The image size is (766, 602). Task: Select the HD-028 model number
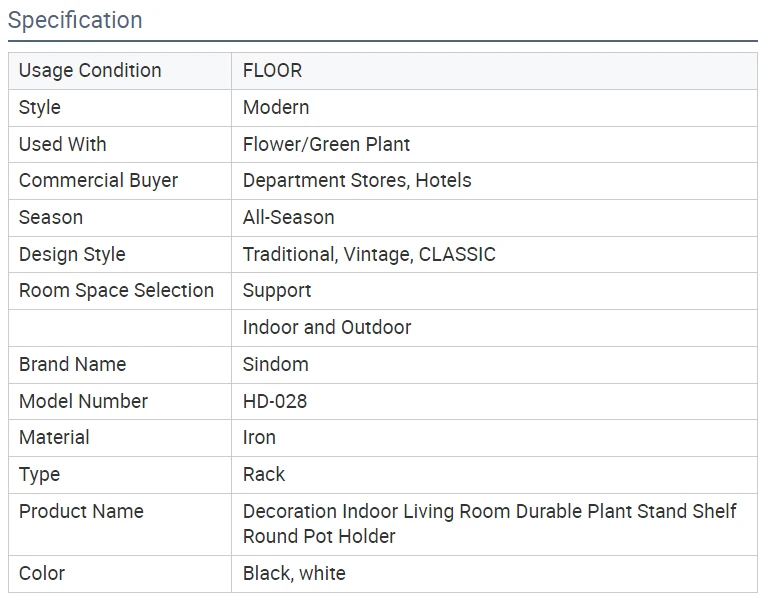coord(275,401)
